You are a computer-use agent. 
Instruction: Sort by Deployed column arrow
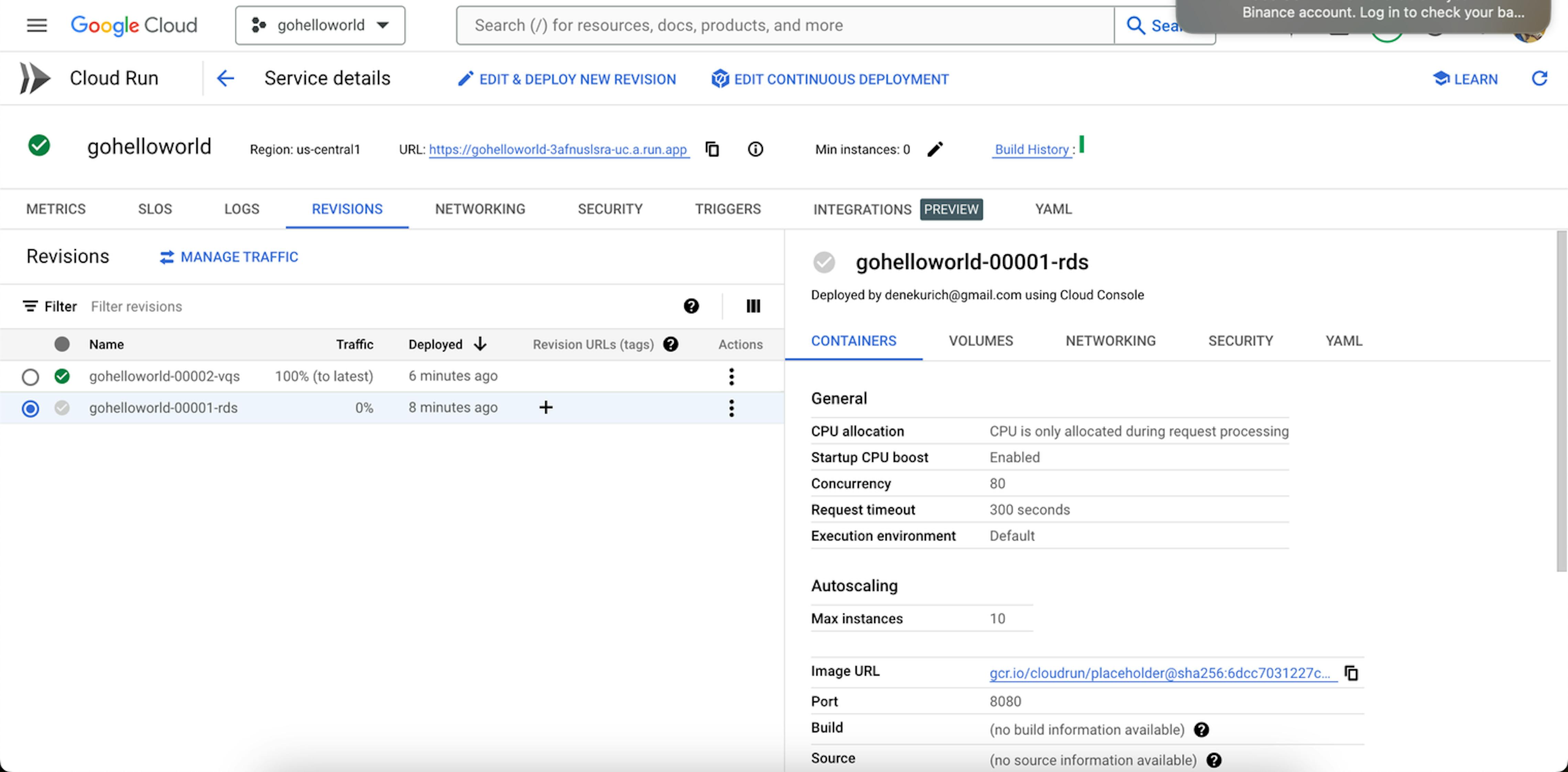pos(480,344)
